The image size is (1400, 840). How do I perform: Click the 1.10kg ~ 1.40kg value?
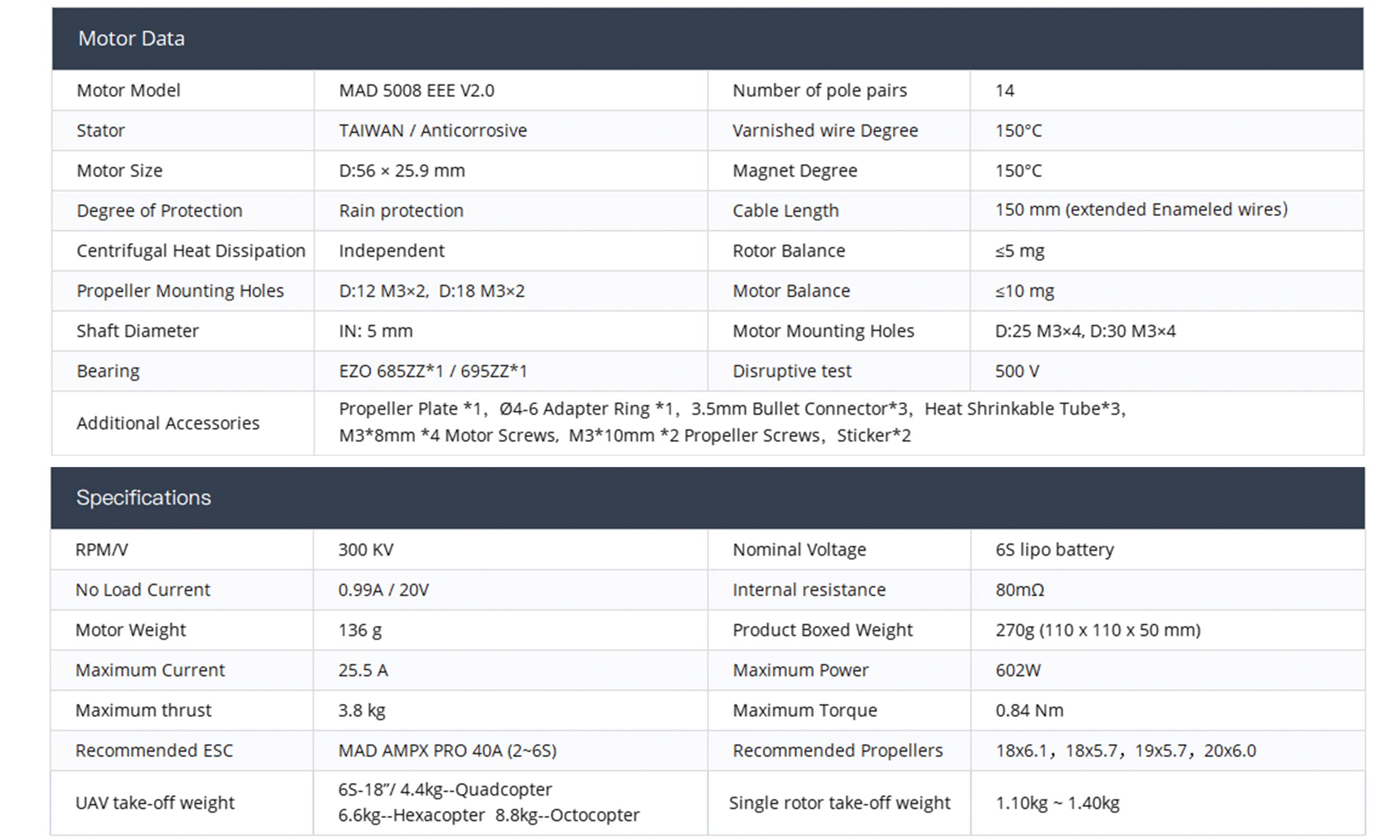click(x=1057, y=802)
